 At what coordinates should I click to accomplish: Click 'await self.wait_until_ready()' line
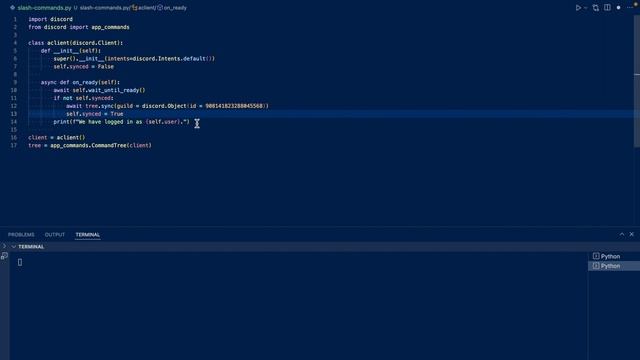[x=99, y=90]
